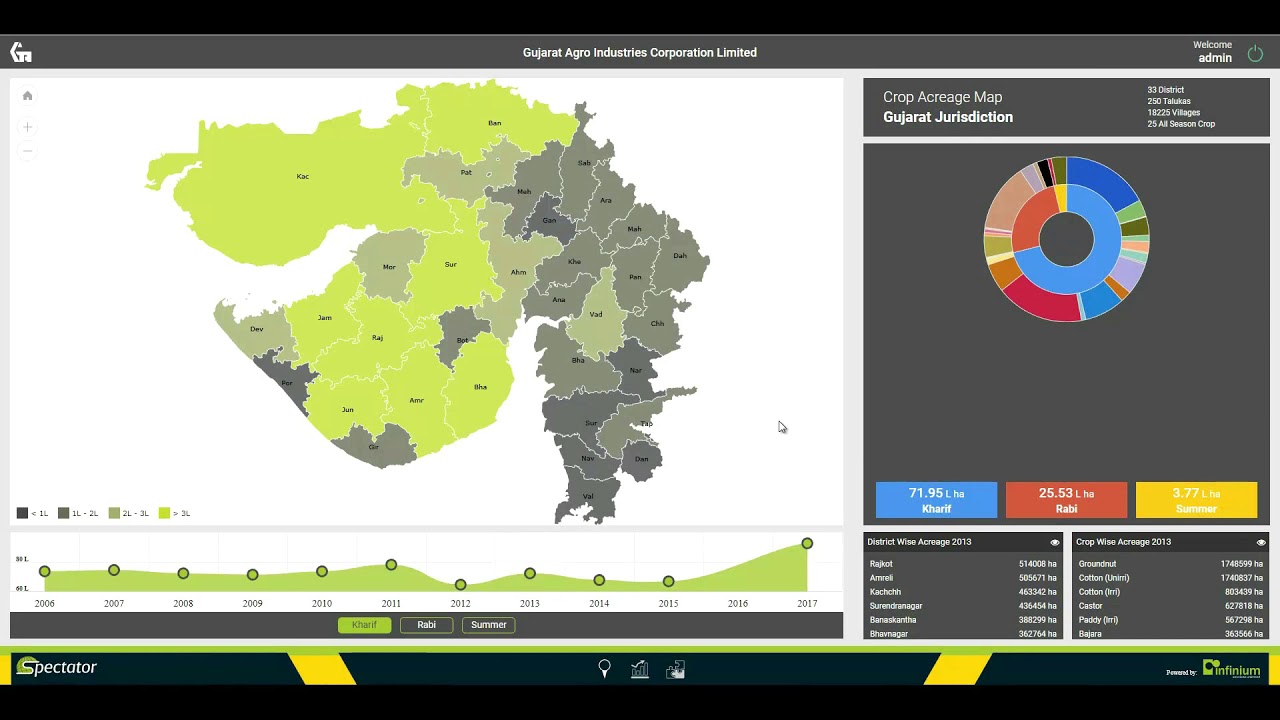Click the Jun district on the map
This screenshot has width=1280, height=720.
pyautogui.click(x=347, y=409)
